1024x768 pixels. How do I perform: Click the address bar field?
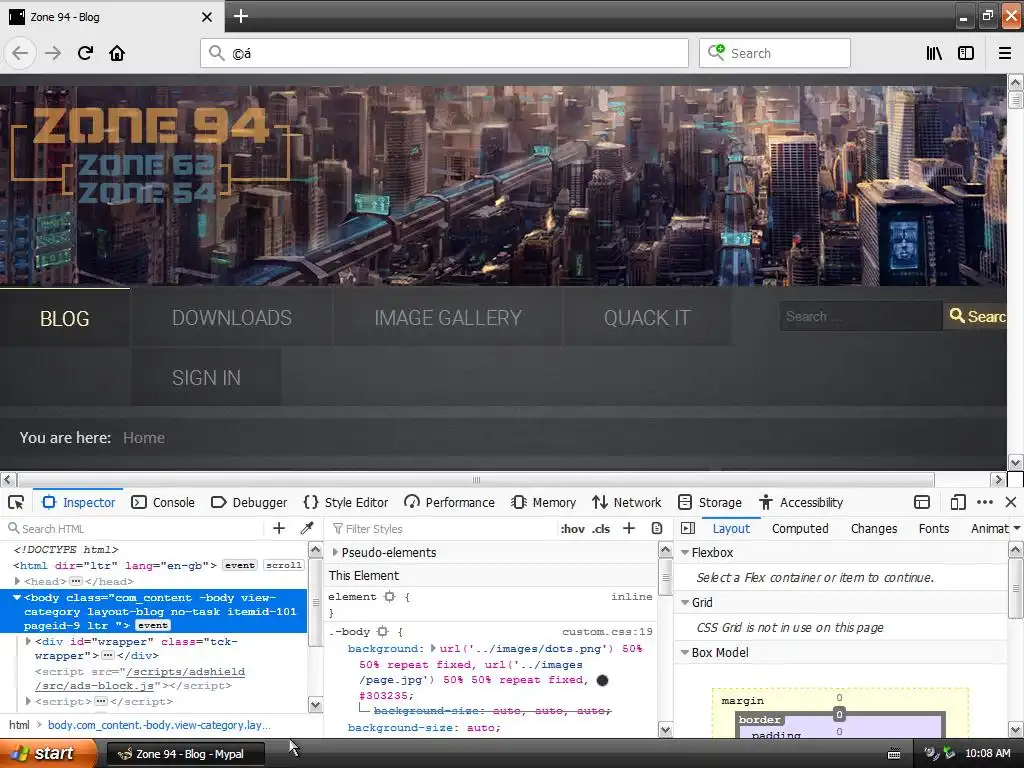point(444,53)
